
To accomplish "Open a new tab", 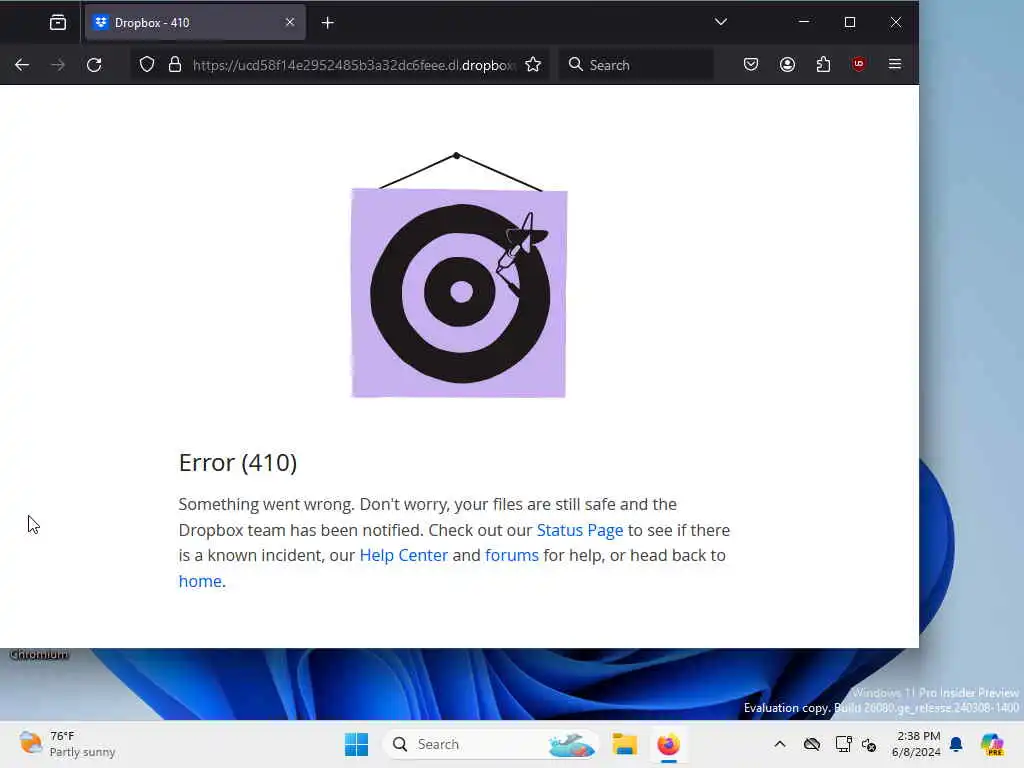I will (328, 23).
